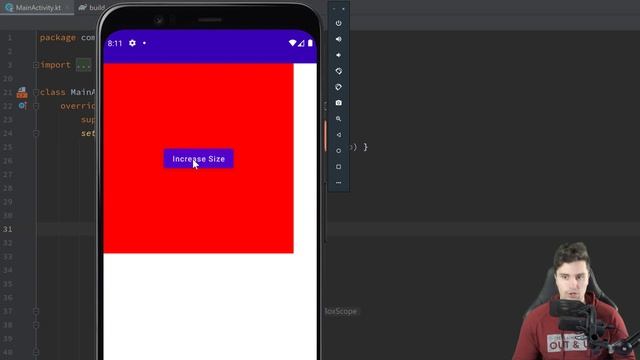Image resolution: width=640 pixels, height=360 pixels.
Task: Expand the folded import block on line 3
Action: click(36, 65)
